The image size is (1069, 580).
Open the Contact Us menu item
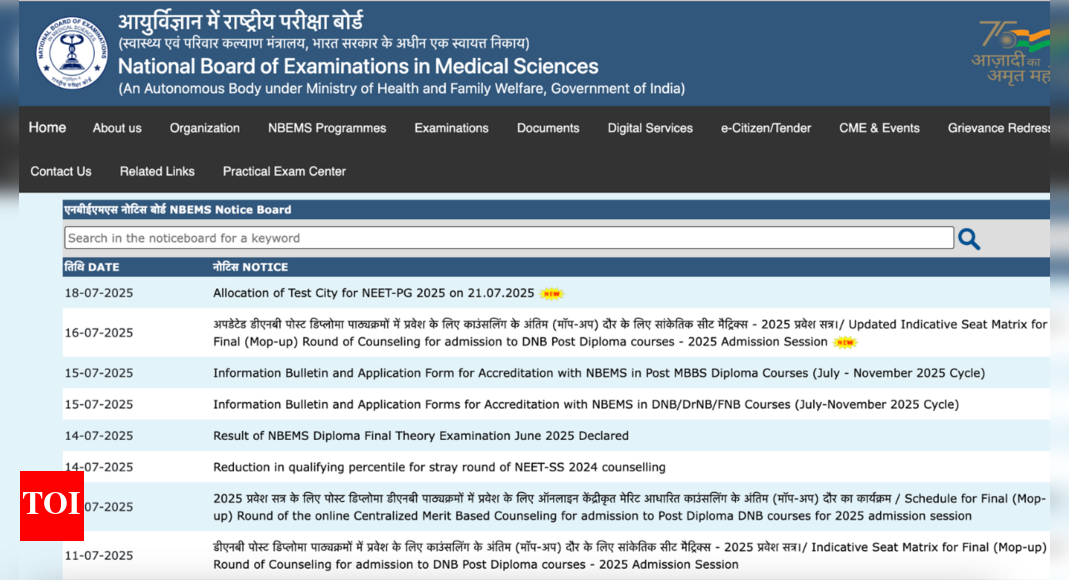[61, 172]
